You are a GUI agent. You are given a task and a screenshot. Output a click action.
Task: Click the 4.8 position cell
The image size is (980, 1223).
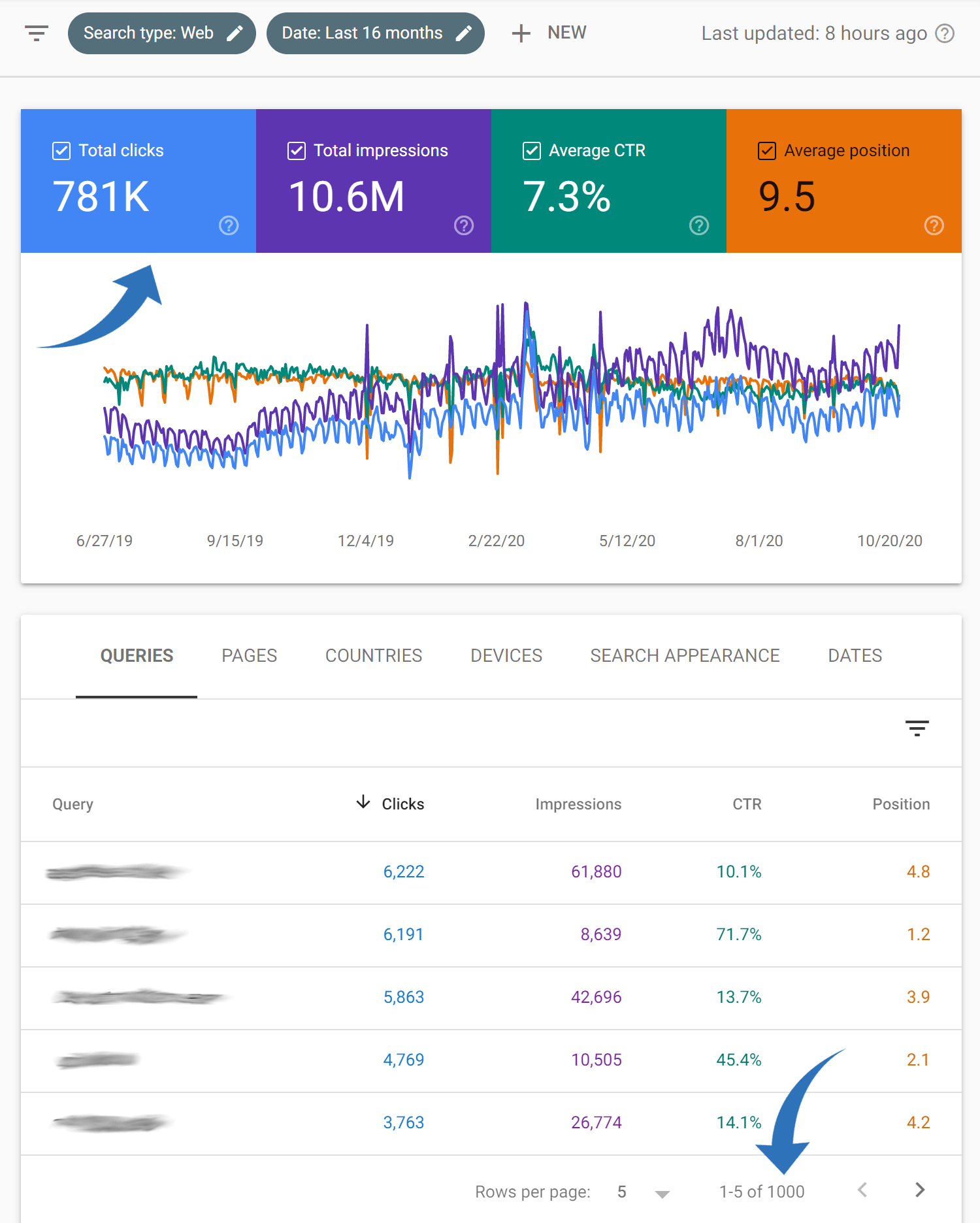[x=918, y=872]
